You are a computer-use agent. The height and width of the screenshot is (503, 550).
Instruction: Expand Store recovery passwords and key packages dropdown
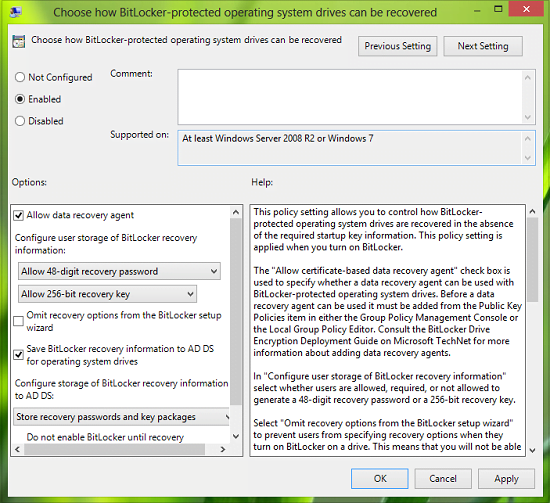click(x=121, y=417)
